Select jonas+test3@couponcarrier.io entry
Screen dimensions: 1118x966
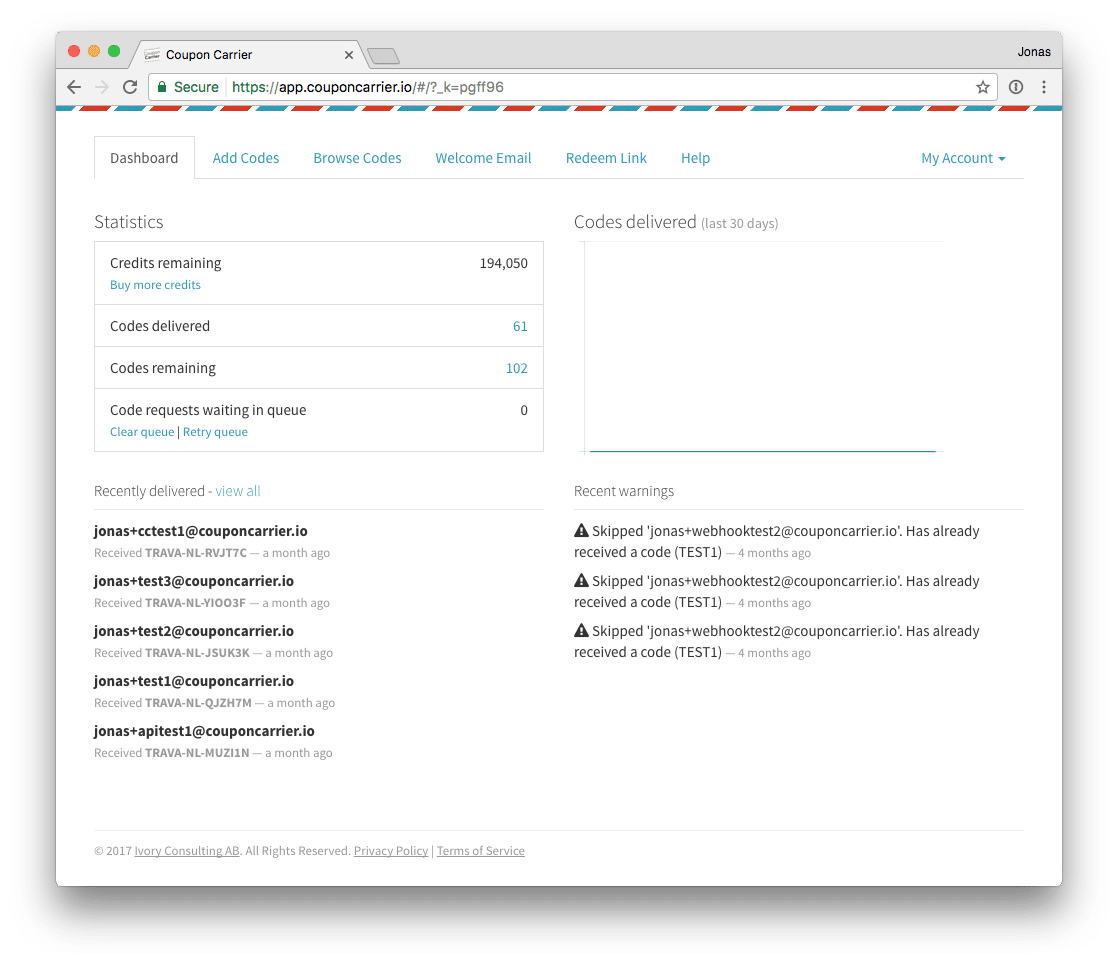(x=194, y=580)
